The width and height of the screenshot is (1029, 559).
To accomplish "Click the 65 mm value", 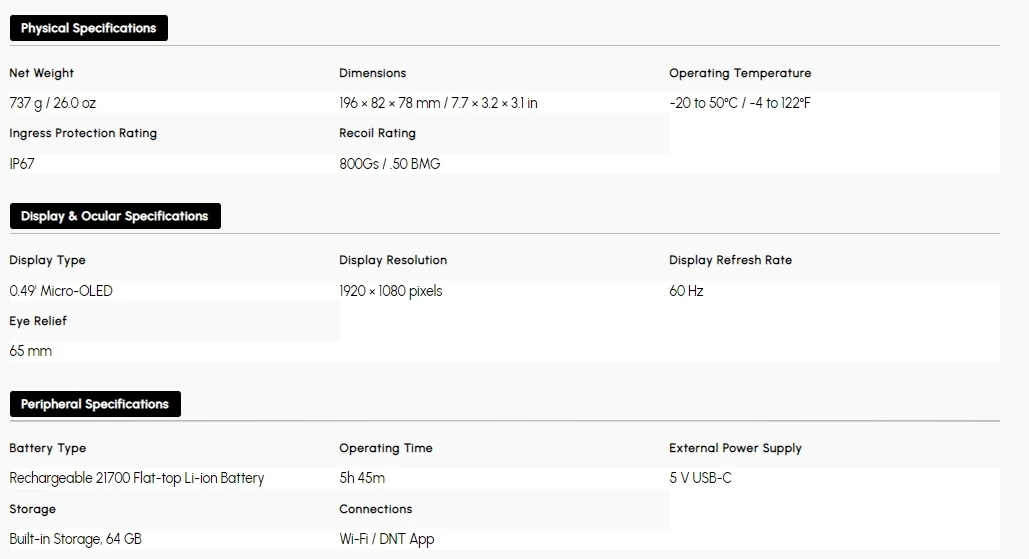I will point(30,351).
